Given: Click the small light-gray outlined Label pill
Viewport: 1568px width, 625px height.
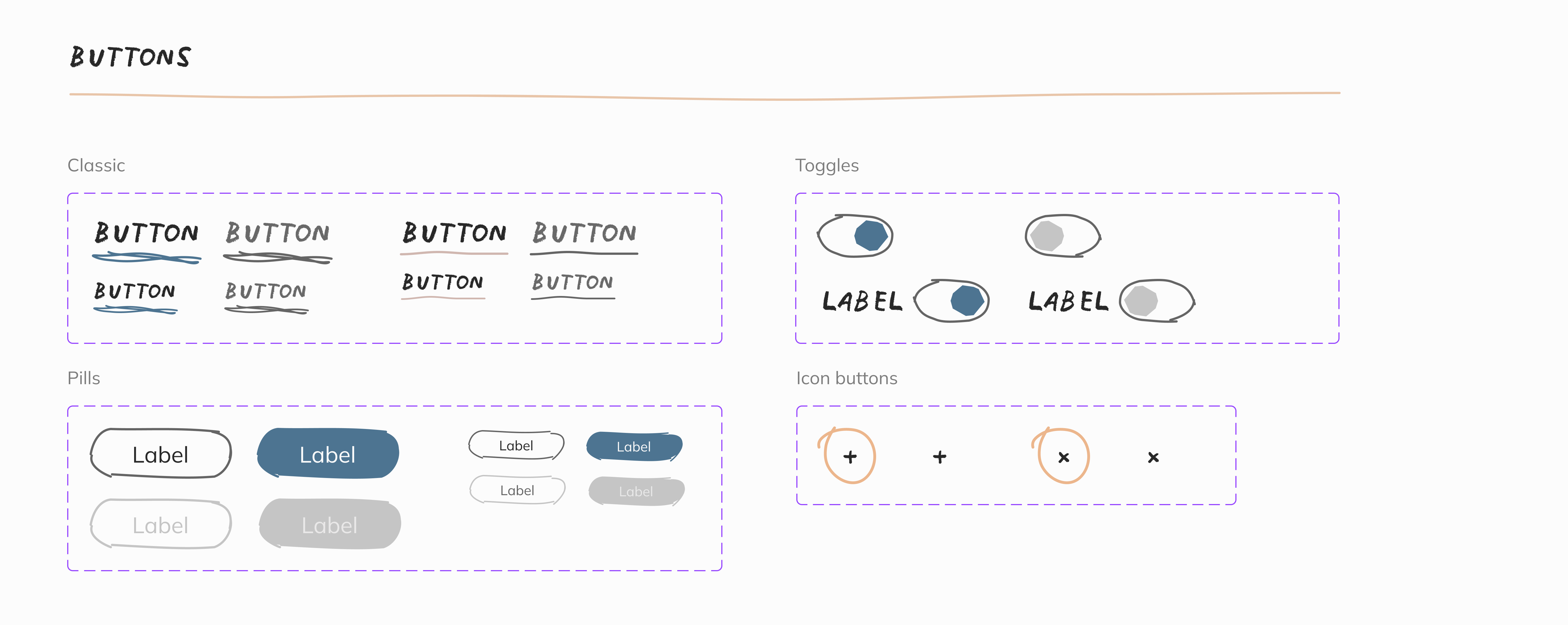Looking at the screenshot, I should click(x=517, y=491).
